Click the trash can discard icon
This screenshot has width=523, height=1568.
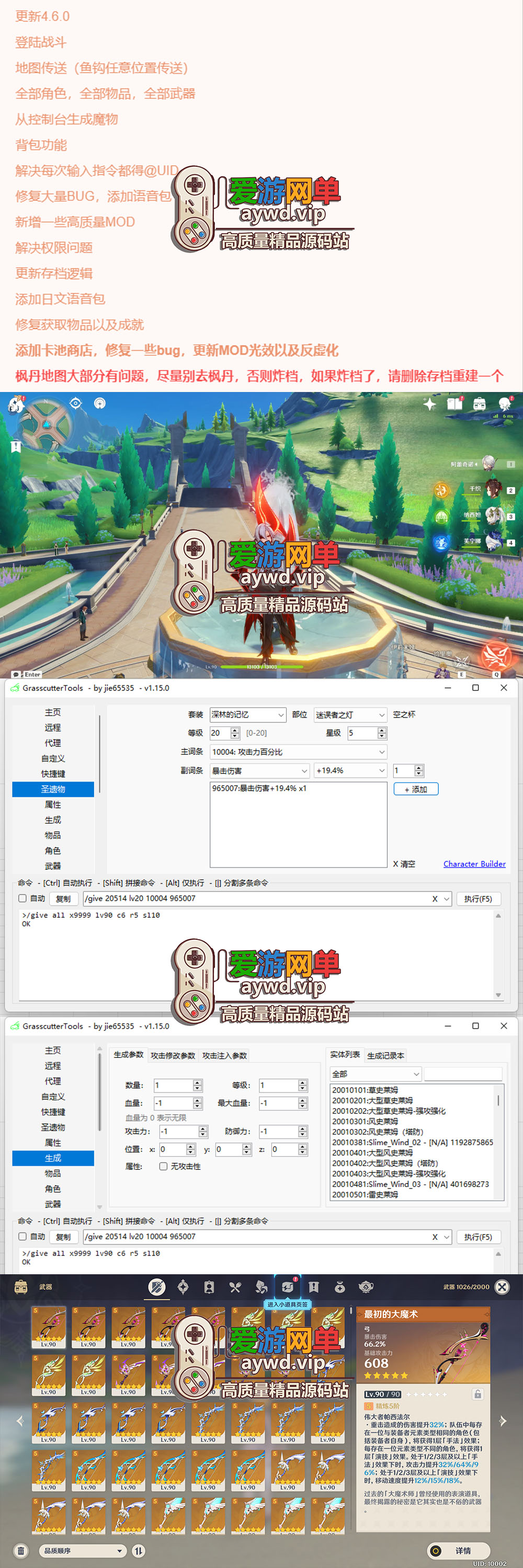[21, 1551]
